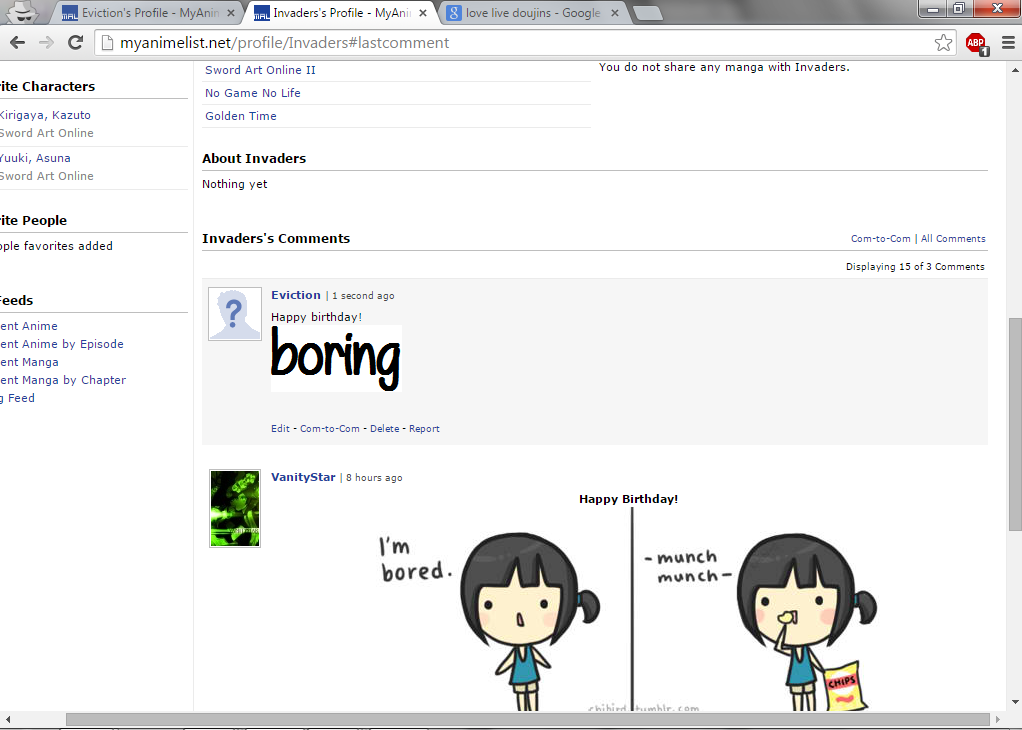Open Sword Art Online II anime link
Image resolution: width=1022 pixels, height=730 pixels.
pos(260,70)
